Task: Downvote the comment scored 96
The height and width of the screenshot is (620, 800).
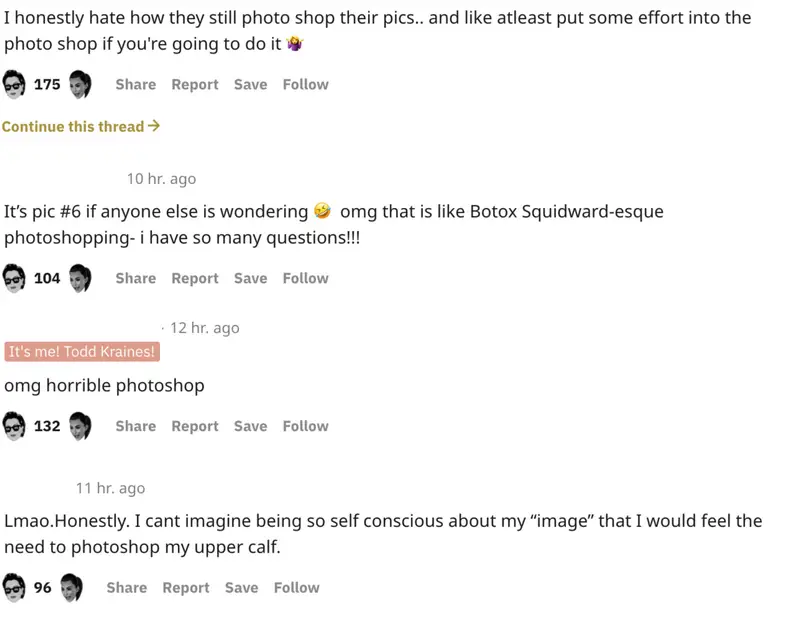Action: click(71, 588)
